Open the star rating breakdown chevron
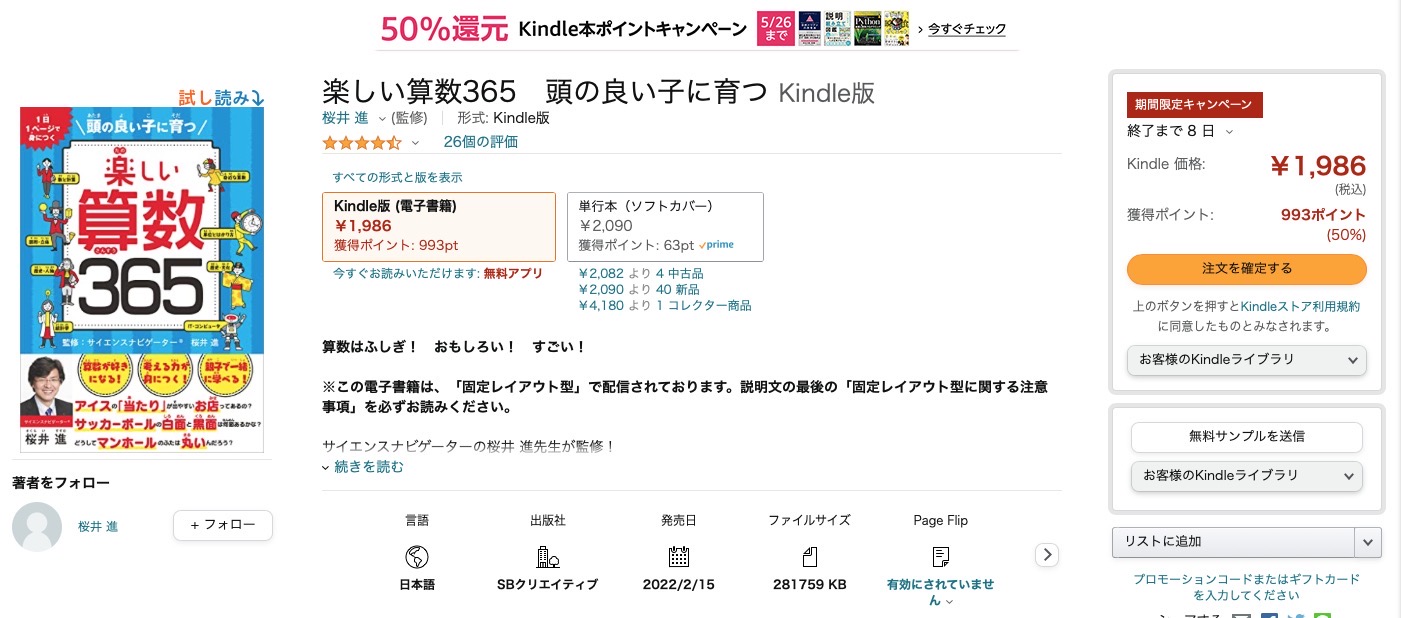The image size is (1401, 618). (x=415, y=143)
